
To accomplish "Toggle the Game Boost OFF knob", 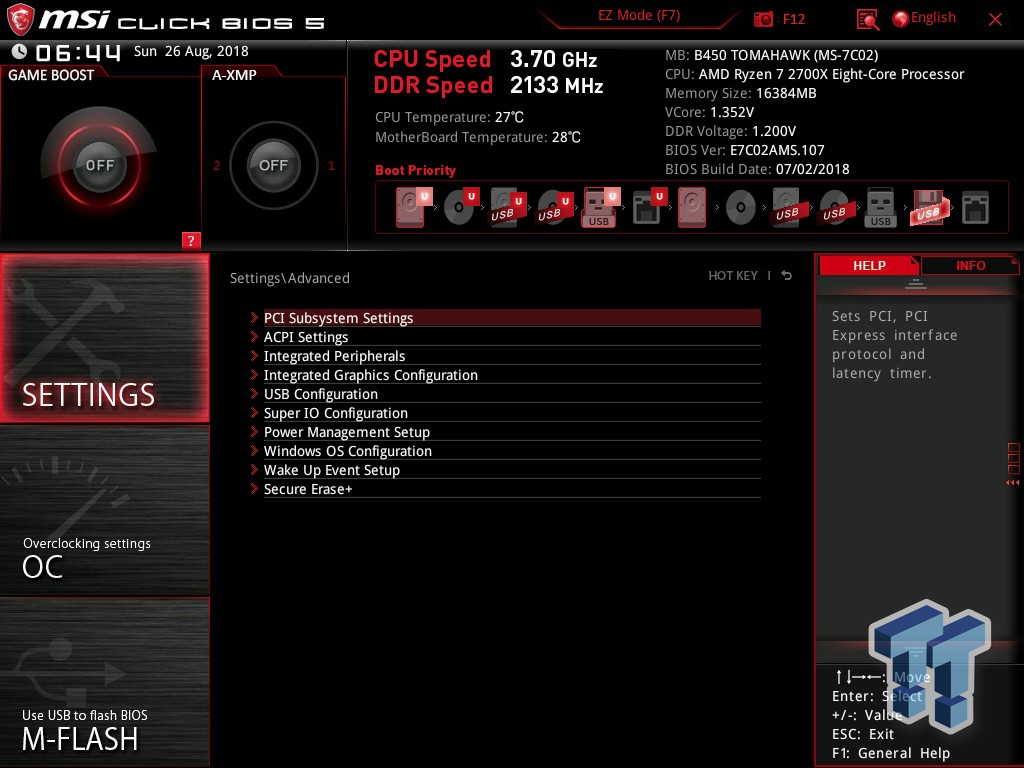I will point(99,165).
